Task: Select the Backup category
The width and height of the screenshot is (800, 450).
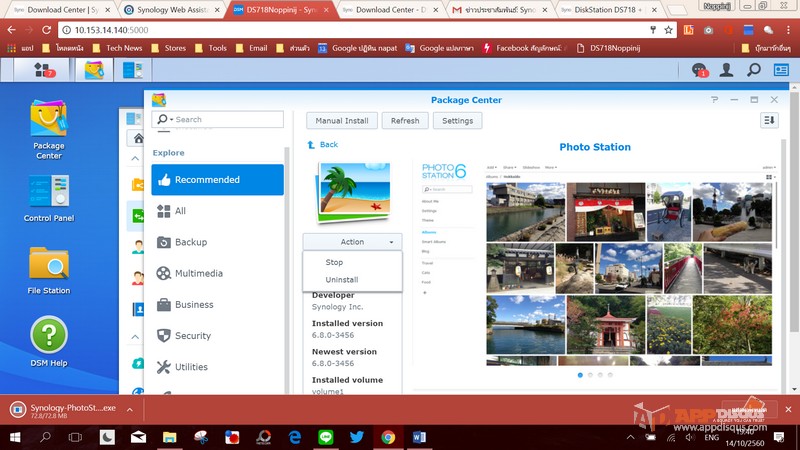Action: [x=217, y=242]
